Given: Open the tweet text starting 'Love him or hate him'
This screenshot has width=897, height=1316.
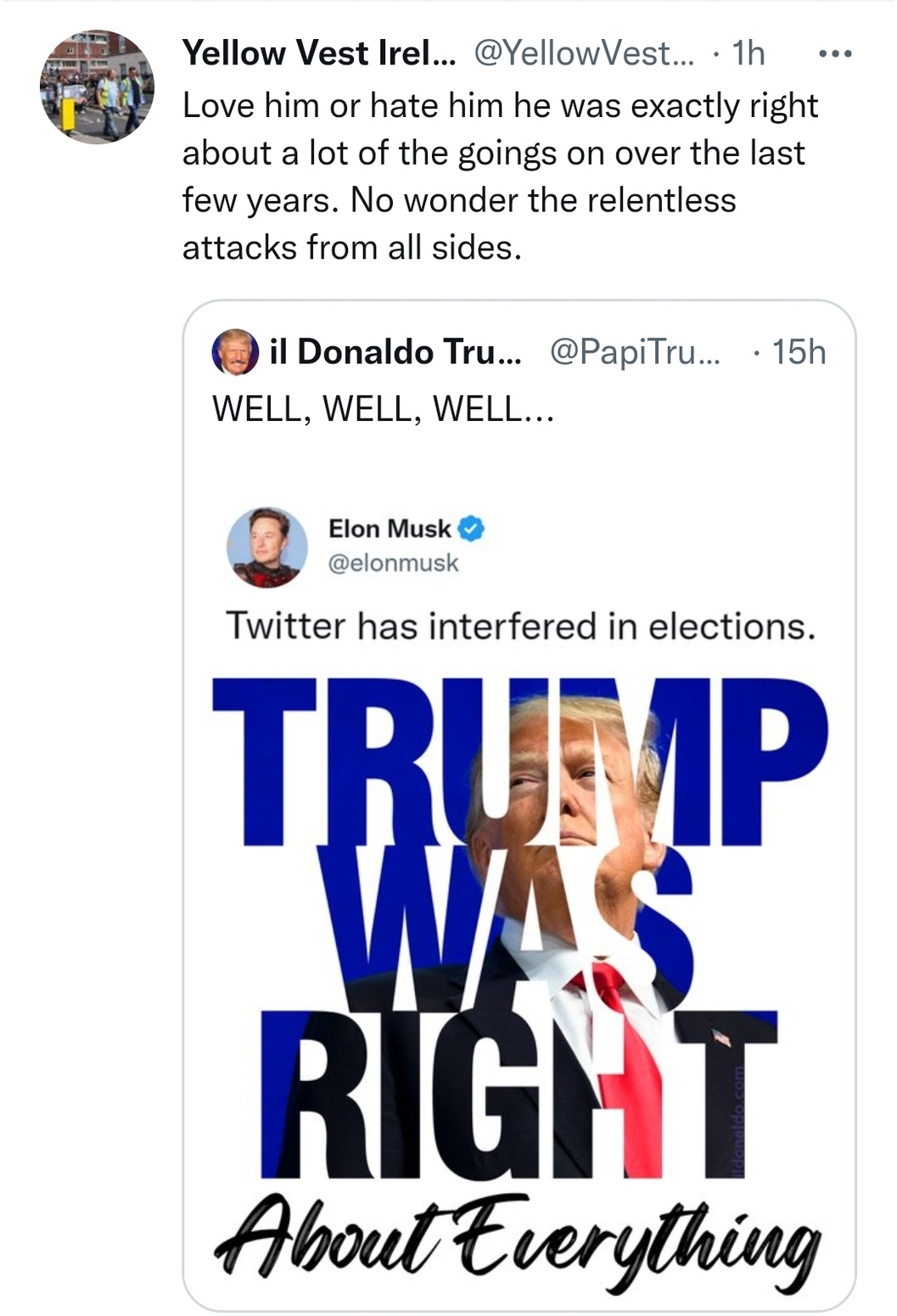Looking at the screenshot, I should coord(499,176).
